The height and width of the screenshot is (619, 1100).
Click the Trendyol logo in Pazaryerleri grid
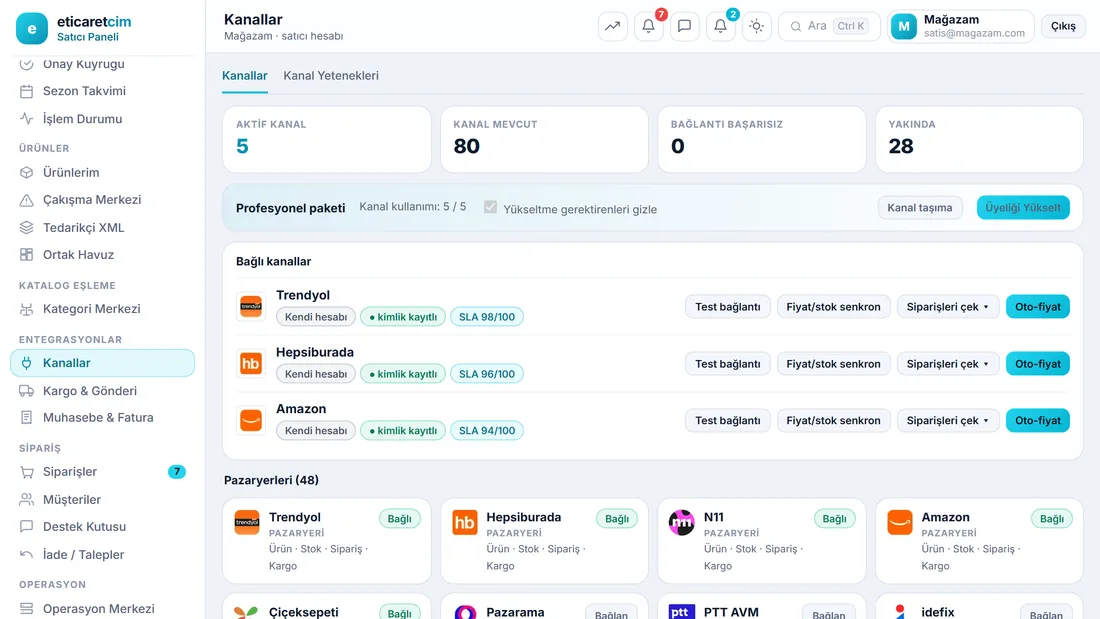coord(247,522)
